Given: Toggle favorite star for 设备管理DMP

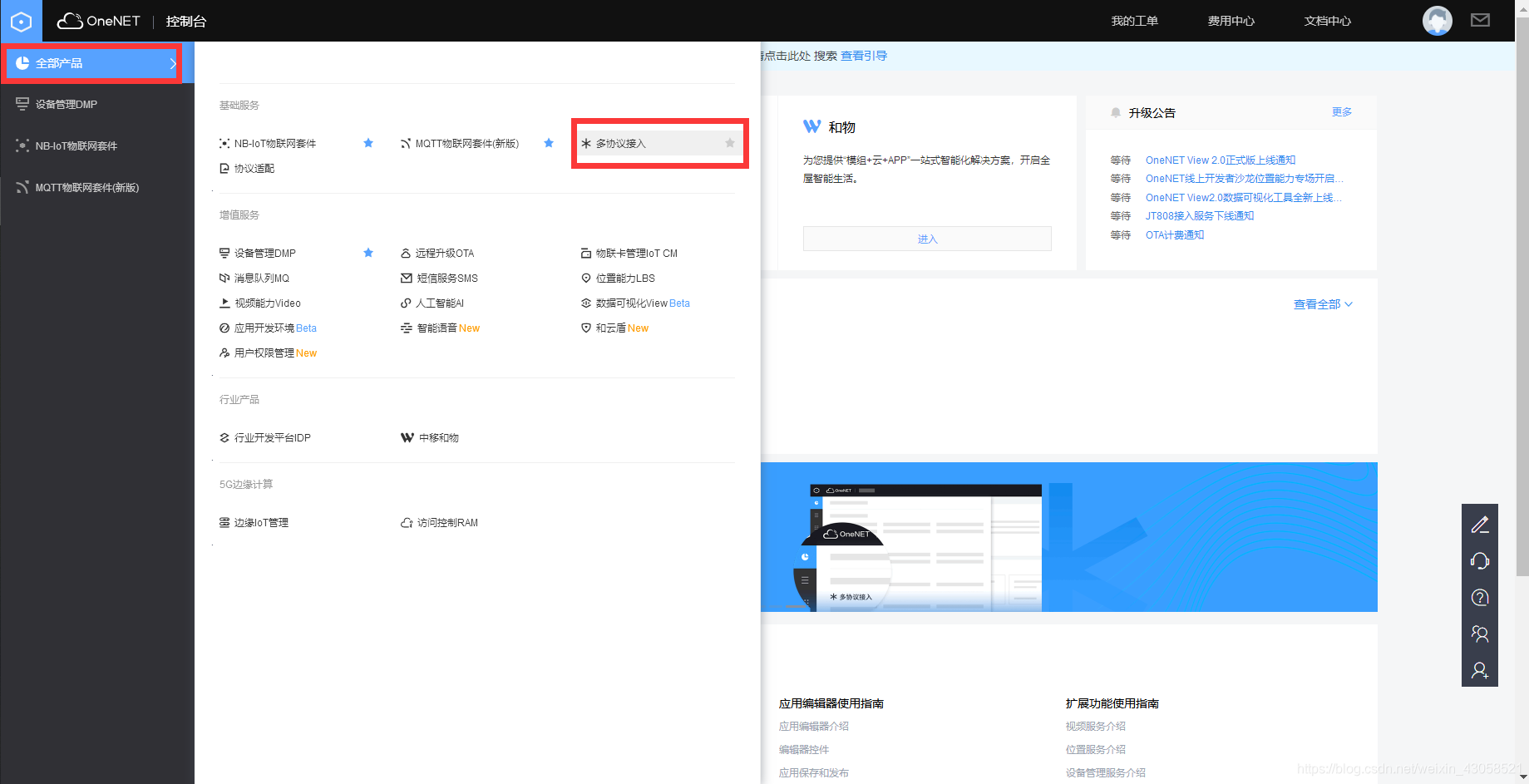Looking at the screenshot, I should pyautogui.click(x=368, y=253).
